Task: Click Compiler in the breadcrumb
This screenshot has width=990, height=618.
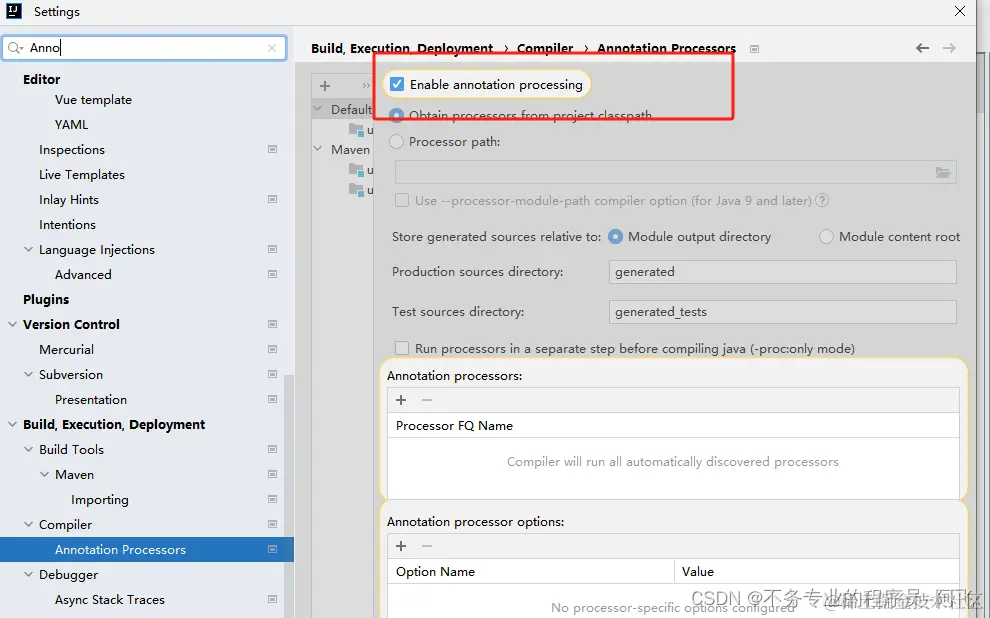Action: tap(545, 49)
